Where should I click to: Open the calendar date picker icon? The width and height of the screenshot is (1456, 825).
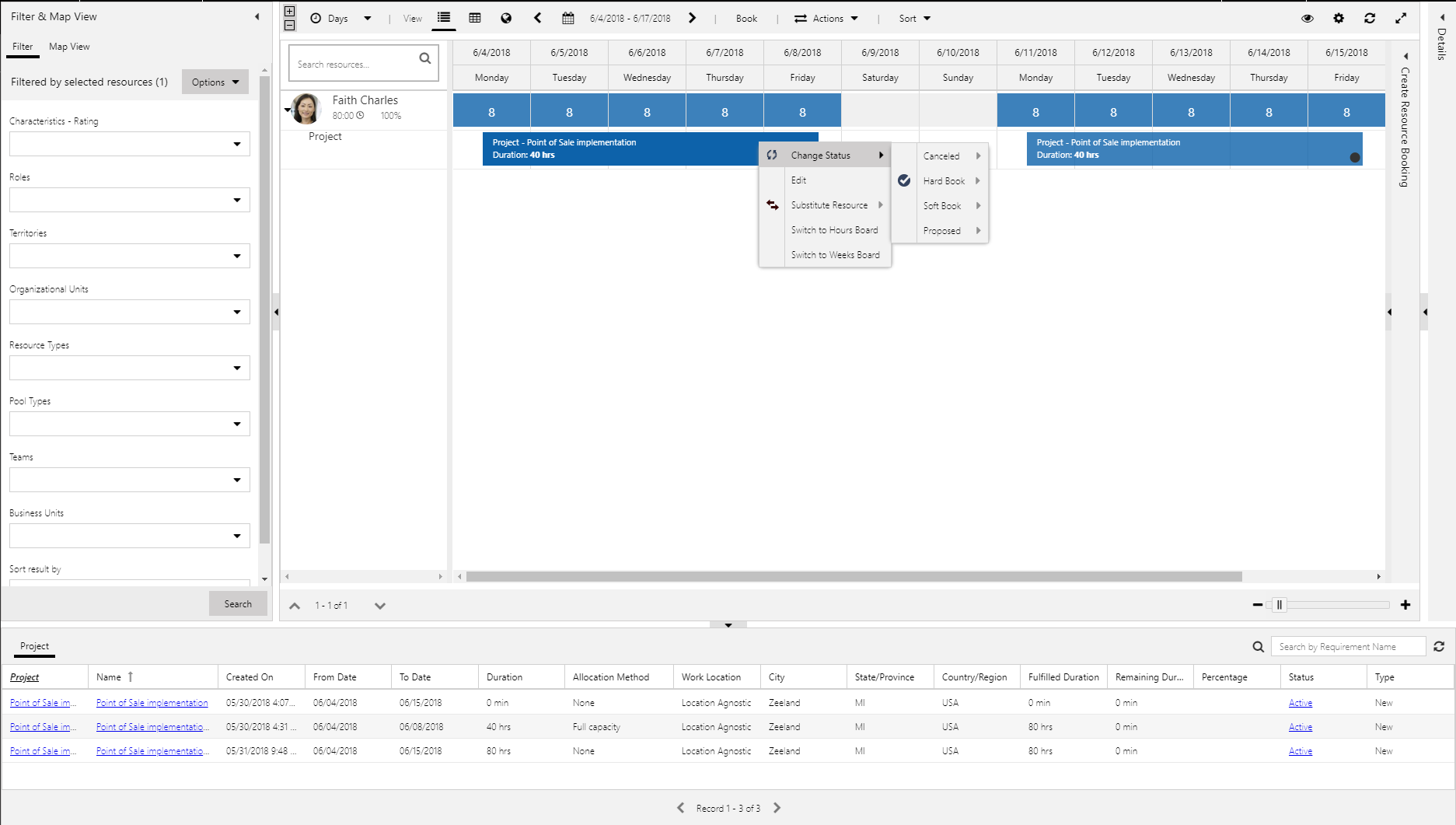[568, 18]
